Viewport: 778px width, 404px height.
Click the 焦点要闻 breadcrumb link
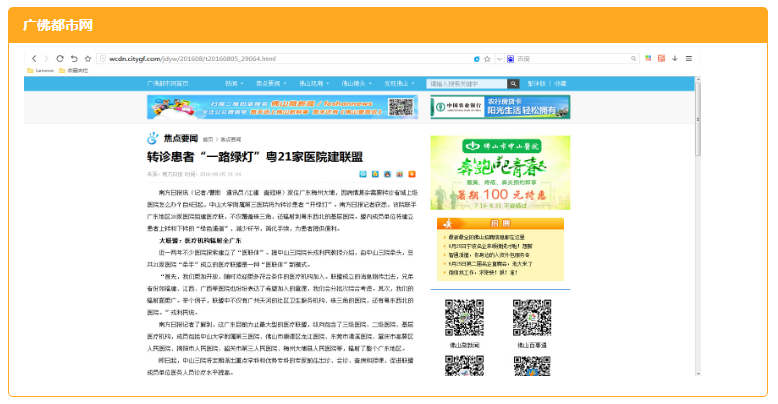231,139
